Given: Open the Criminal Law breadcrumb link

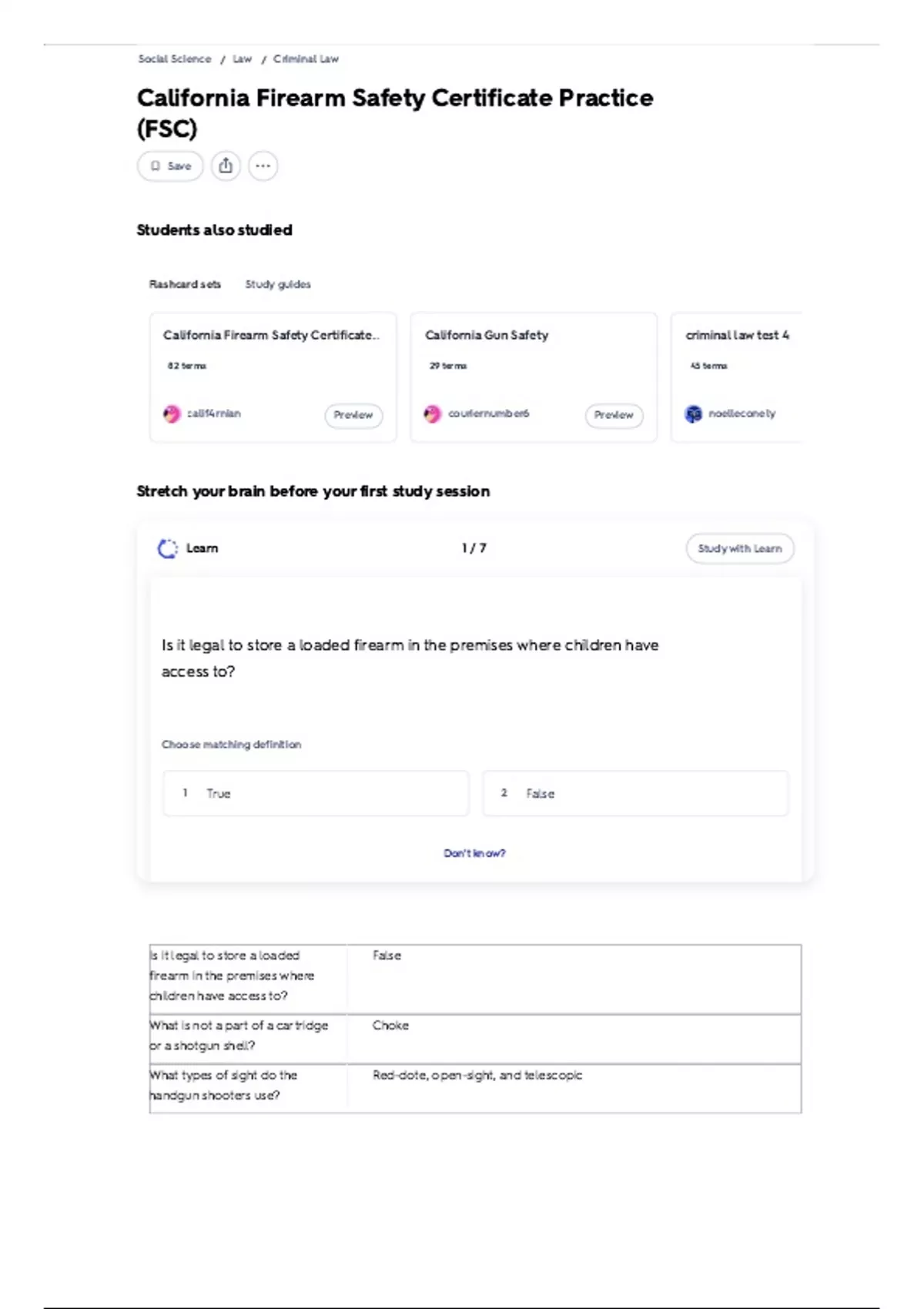Looking at the screenshot, I should pos(306,59).
